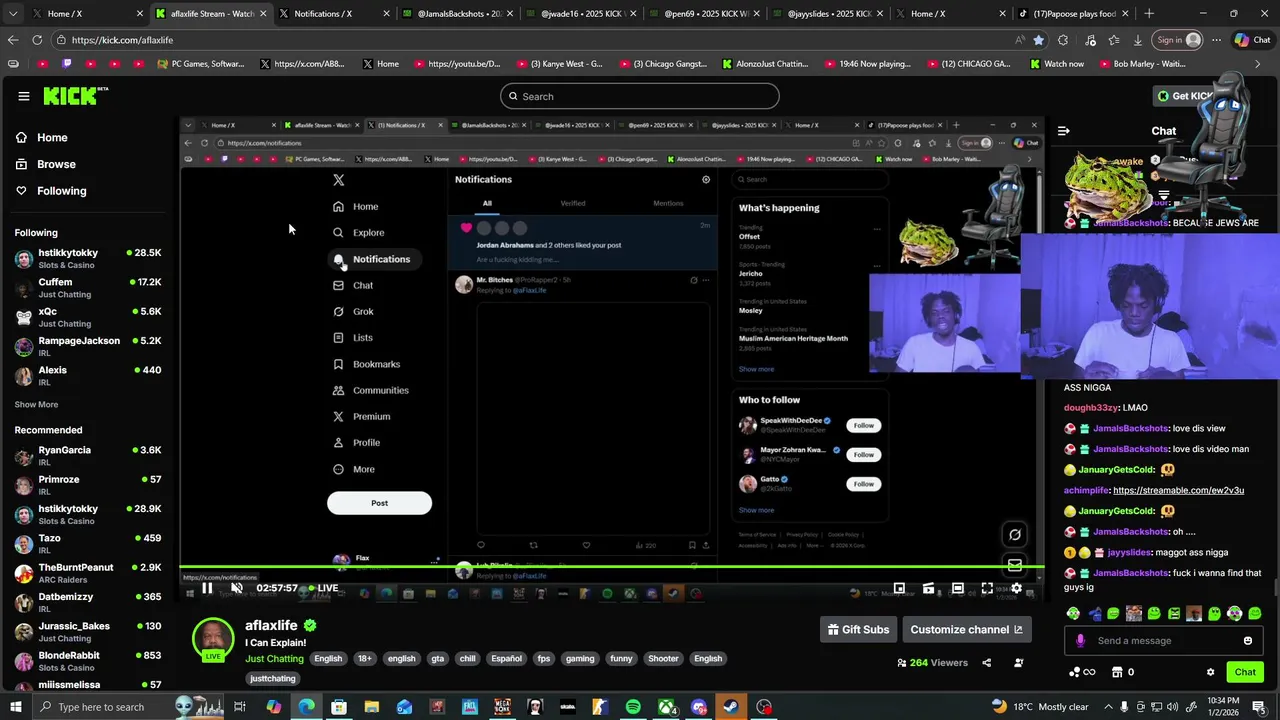Open RampageJackson channel
Image resolution: width=1280 pixels, height=720 pixels.
(x=88, y=347)
